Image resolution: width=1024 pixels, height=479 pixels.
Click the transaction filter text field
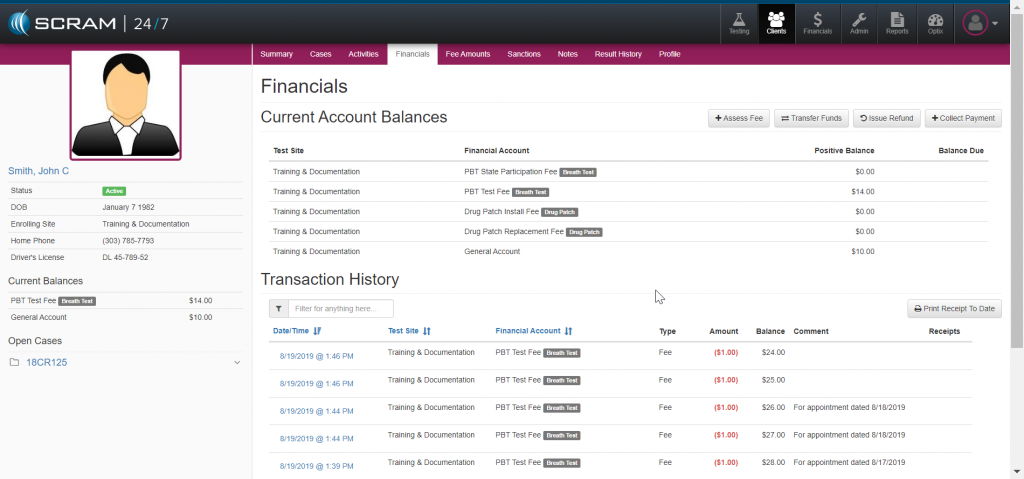(x=340, y=309)
